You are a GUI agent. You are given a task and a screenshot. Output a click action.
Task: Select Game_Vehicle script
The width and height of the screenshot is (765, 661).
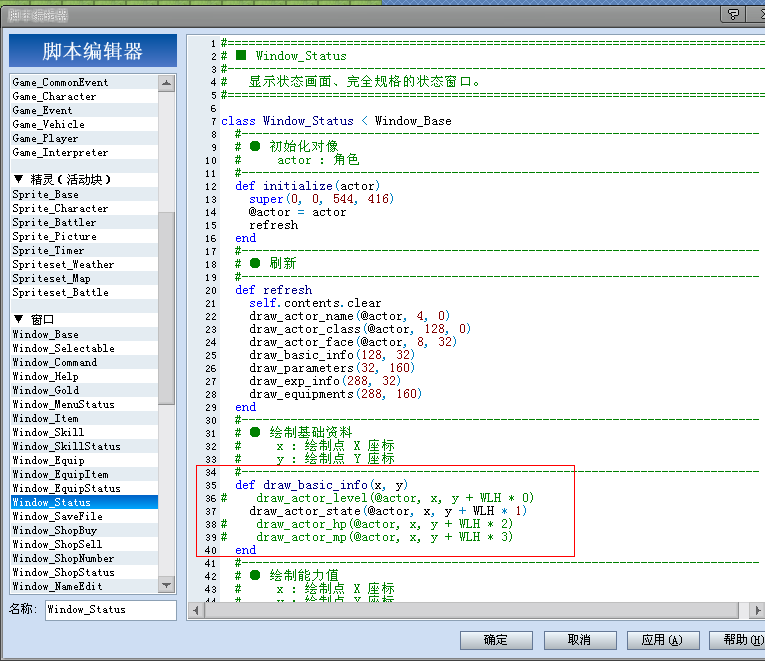click(x=84, y=124)
